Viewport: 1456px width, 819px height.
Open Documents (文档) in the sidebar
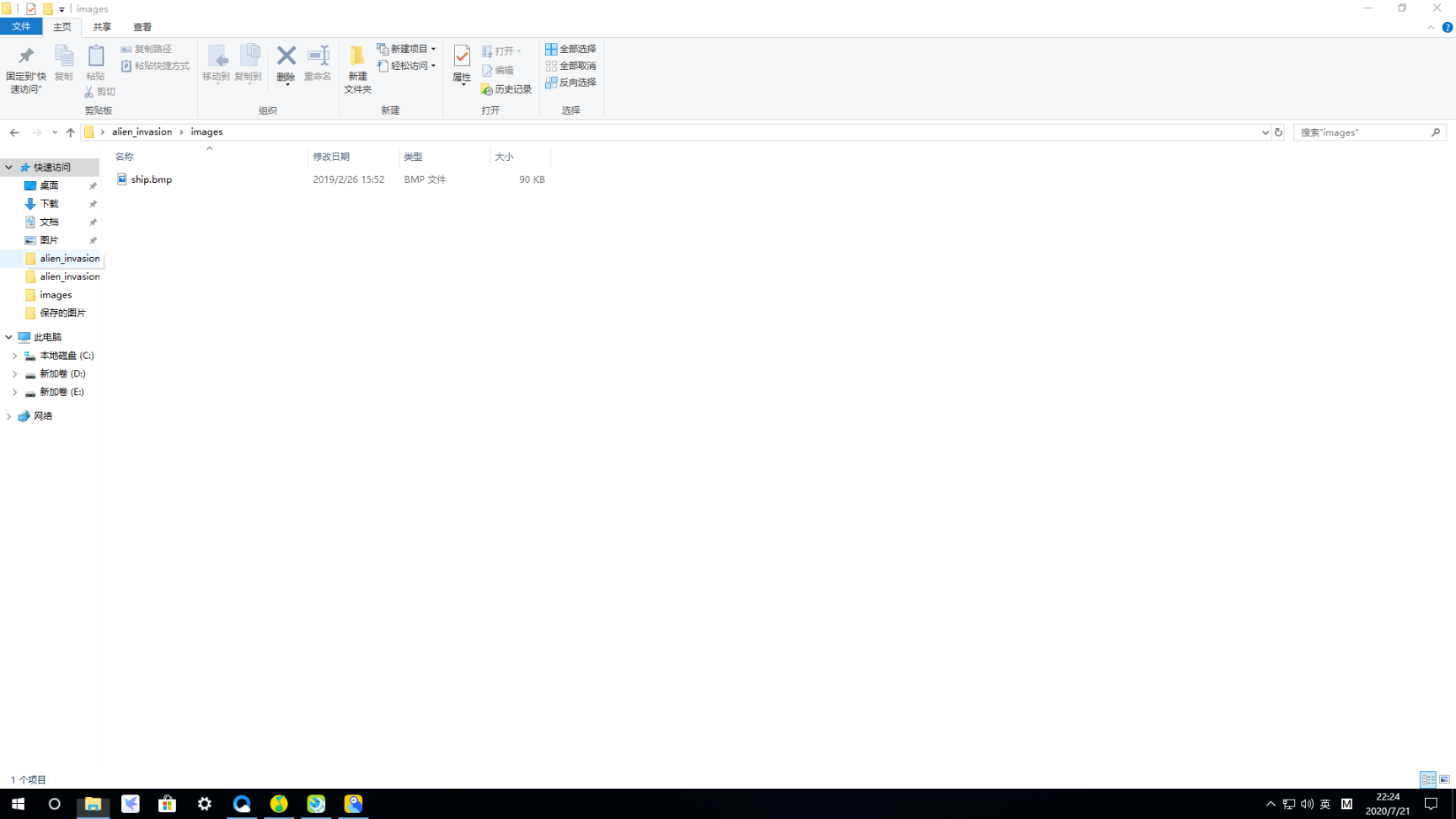pos(49,222)
